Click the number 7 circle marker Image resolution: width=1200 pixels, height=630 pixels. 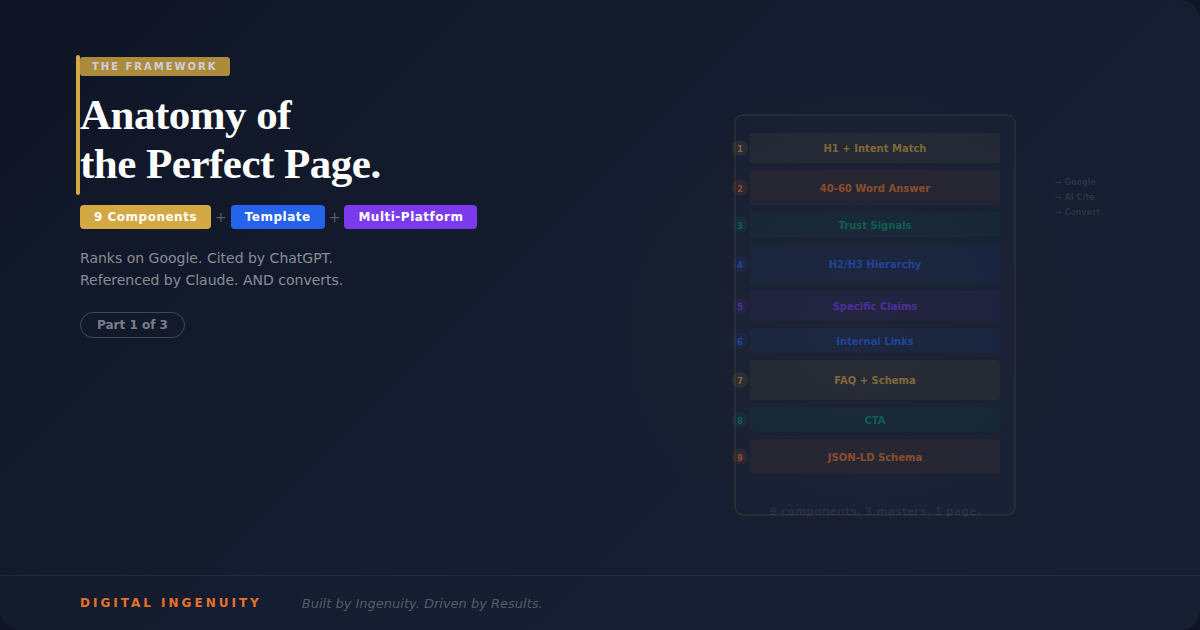pos(740,380)
